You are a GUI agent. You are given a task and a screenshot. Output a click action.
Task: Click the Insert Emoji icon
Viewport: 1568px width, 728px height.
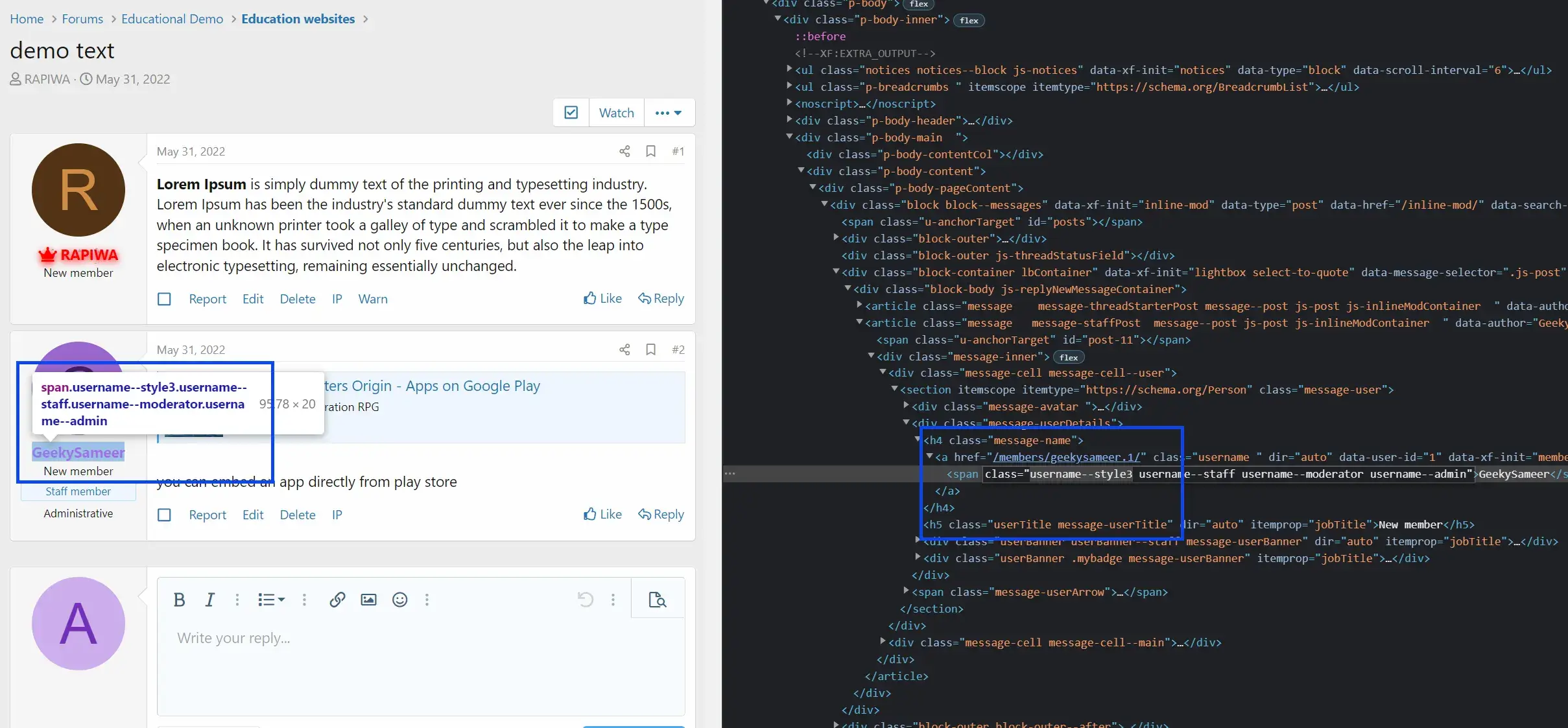(399, 600)
